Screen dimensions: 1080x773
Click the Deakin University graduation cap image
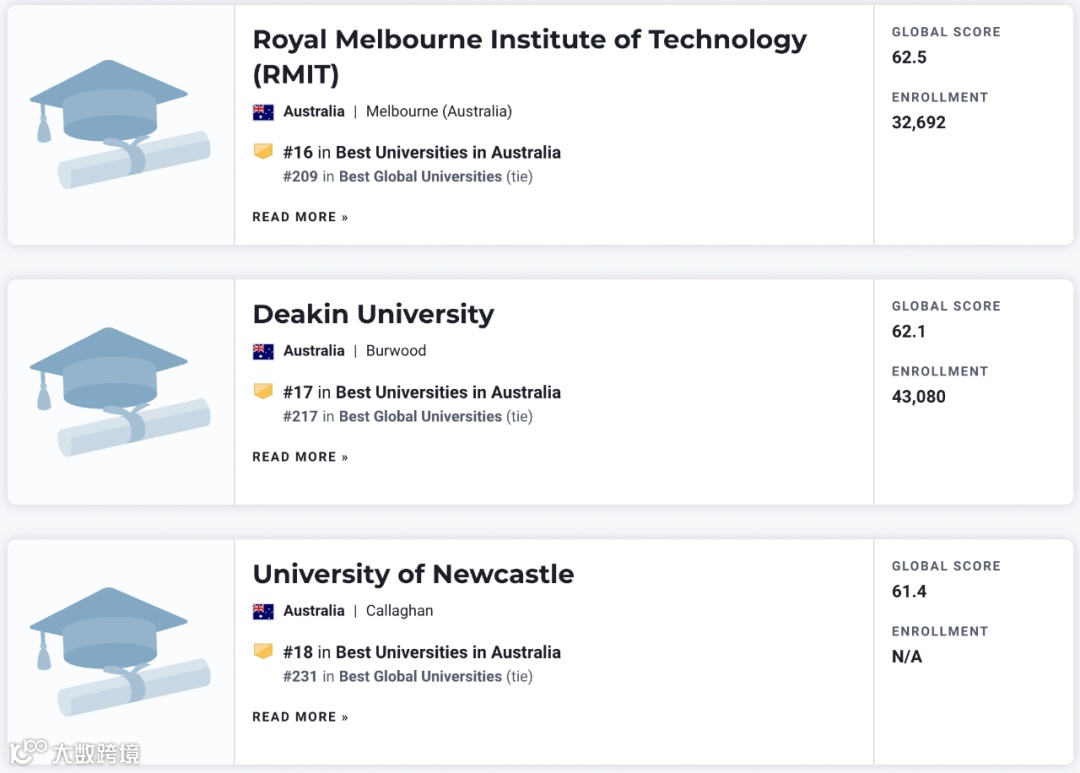click(x=120, y=392)
